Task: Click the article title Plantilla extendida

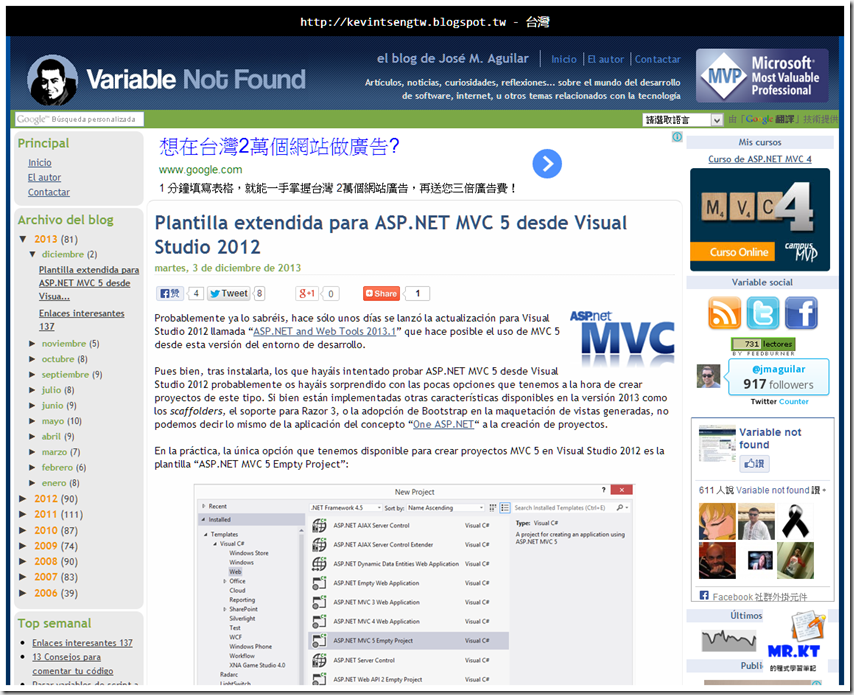Action: [391, 235]
